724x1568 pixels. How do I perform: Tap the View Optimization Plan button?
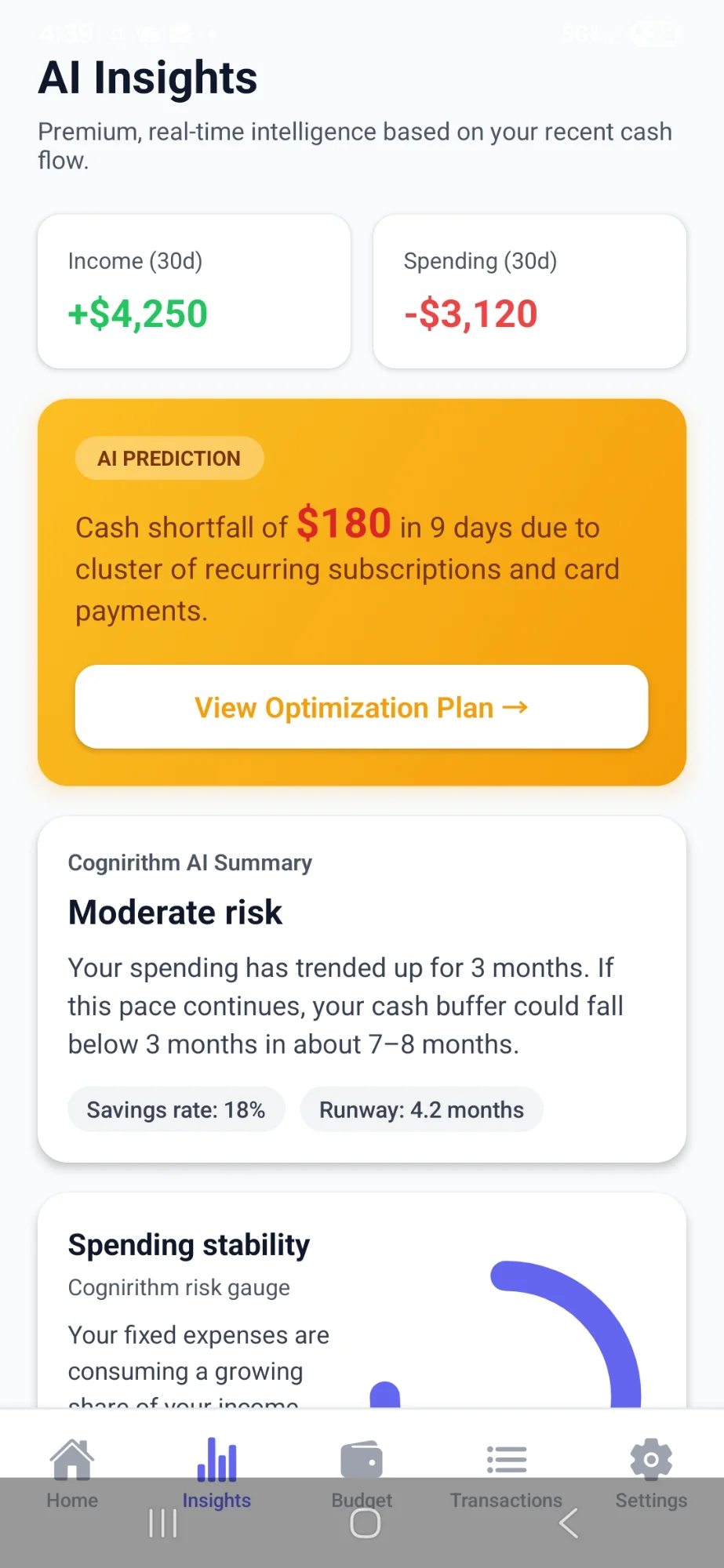362,706
